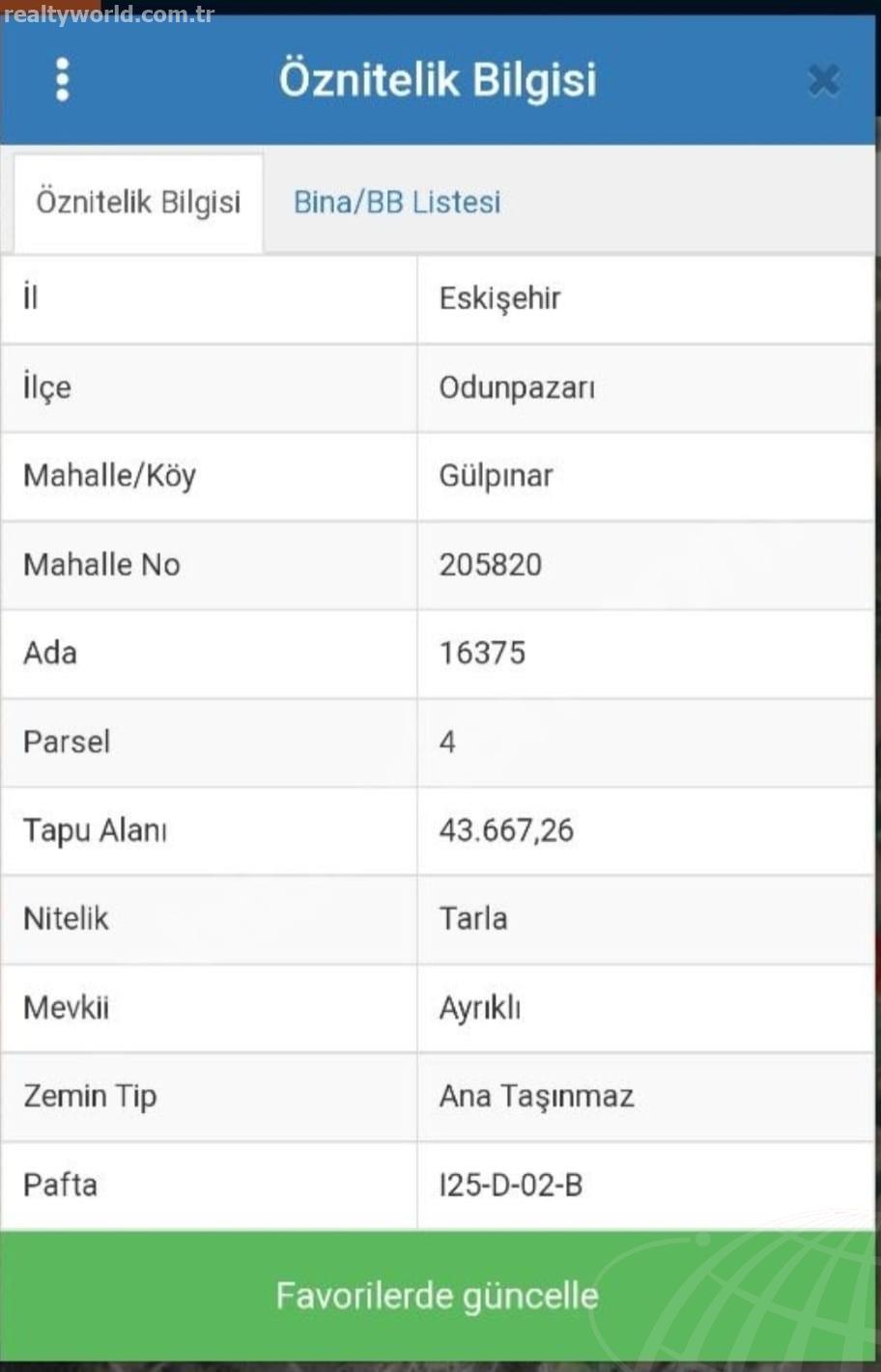Click the Nitelik value Tarla
881x1372 pixels.
pos(473,918)
